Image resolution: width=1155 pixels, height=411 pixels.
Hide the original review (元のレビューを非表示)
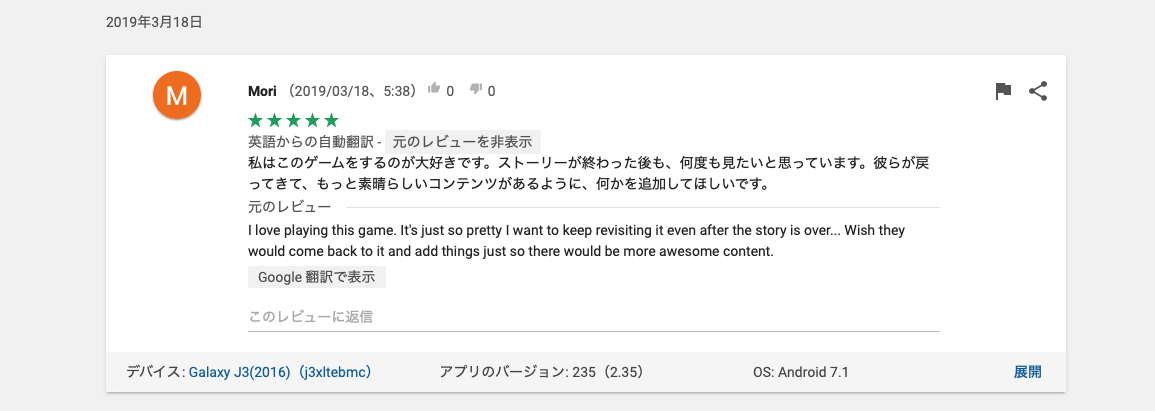[x=463, y=142]
